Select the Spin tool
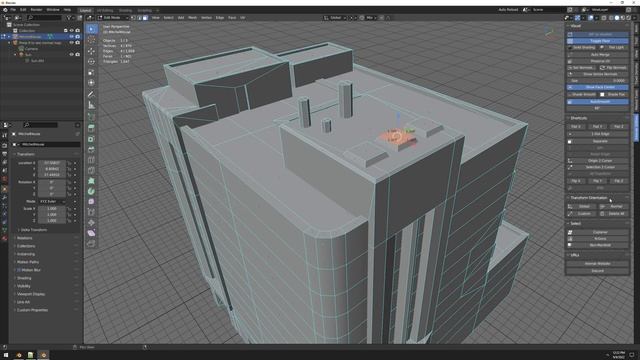 pyautogui.click(x=91, y=191)
